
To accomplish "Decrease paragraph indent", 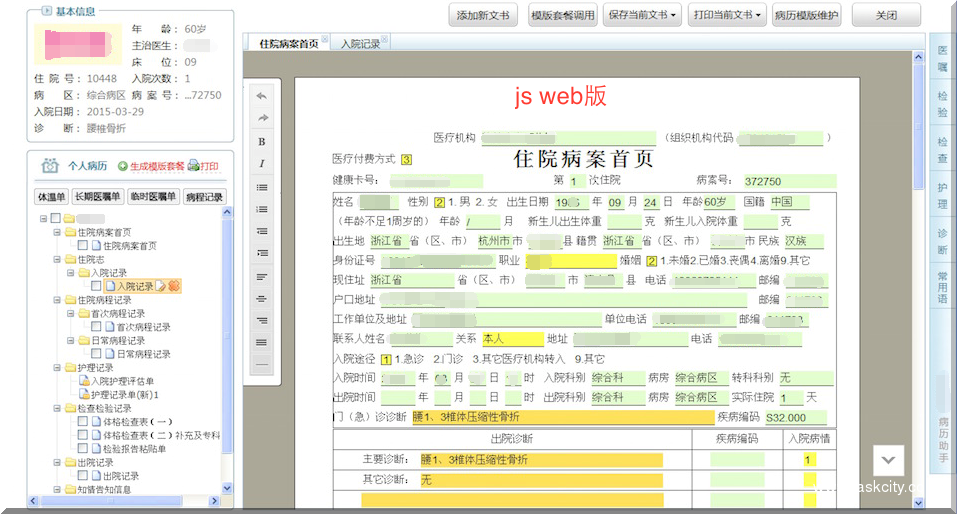I will [x=262, y=231].
